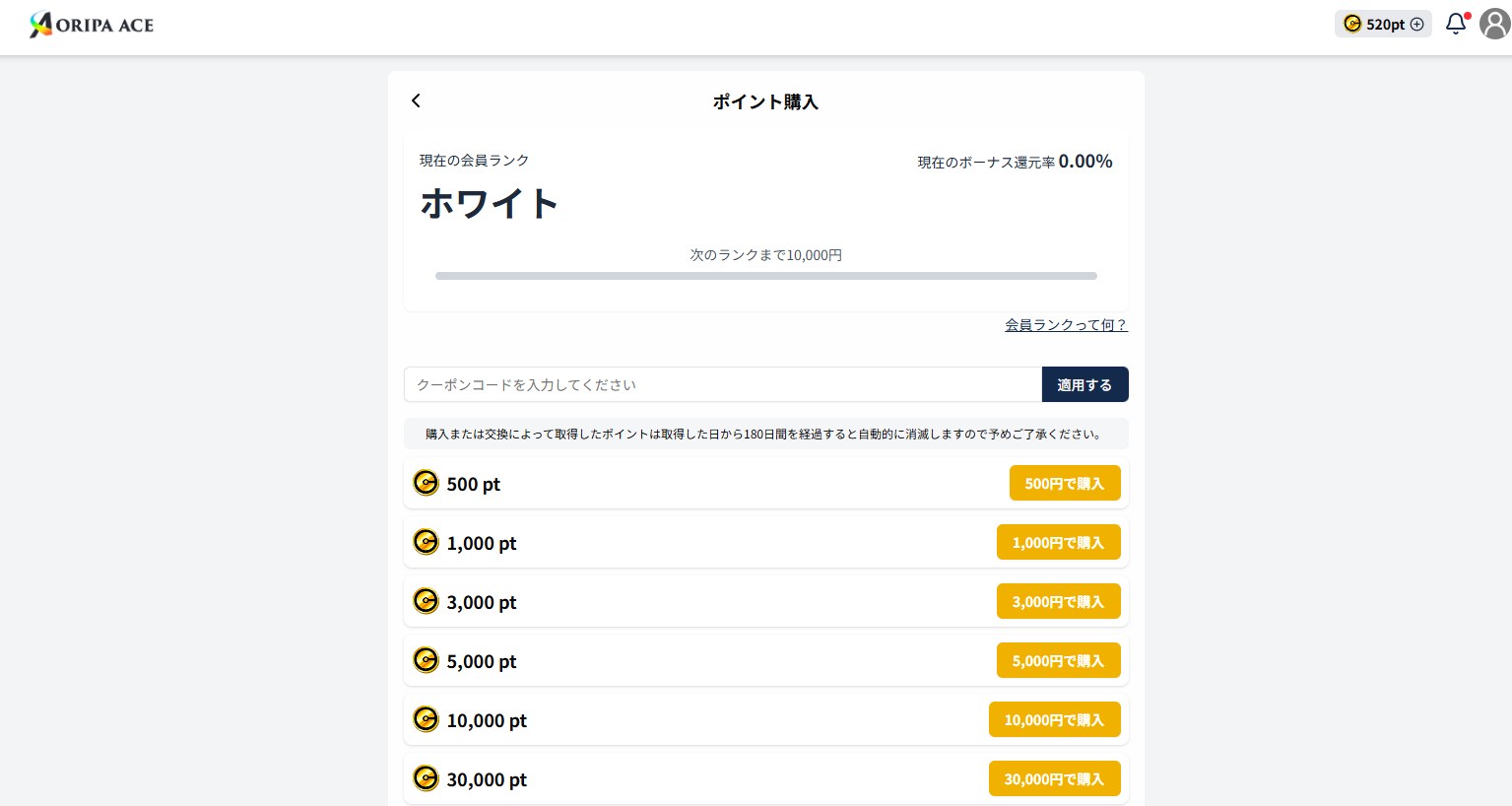Choose the 10,000円で購入 button
The height and width of the screenshot is (806, 1512).
pos(1054,719)
